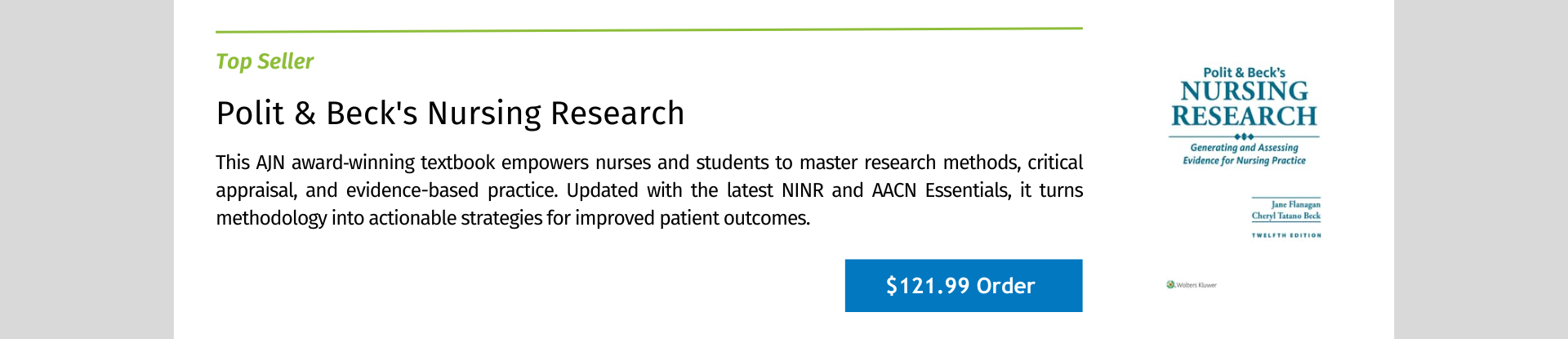The height and width of the screenshot is (339, 1568).
Task: Click the TWELFTH EDITION cover text
Action: click(1286, 235)
